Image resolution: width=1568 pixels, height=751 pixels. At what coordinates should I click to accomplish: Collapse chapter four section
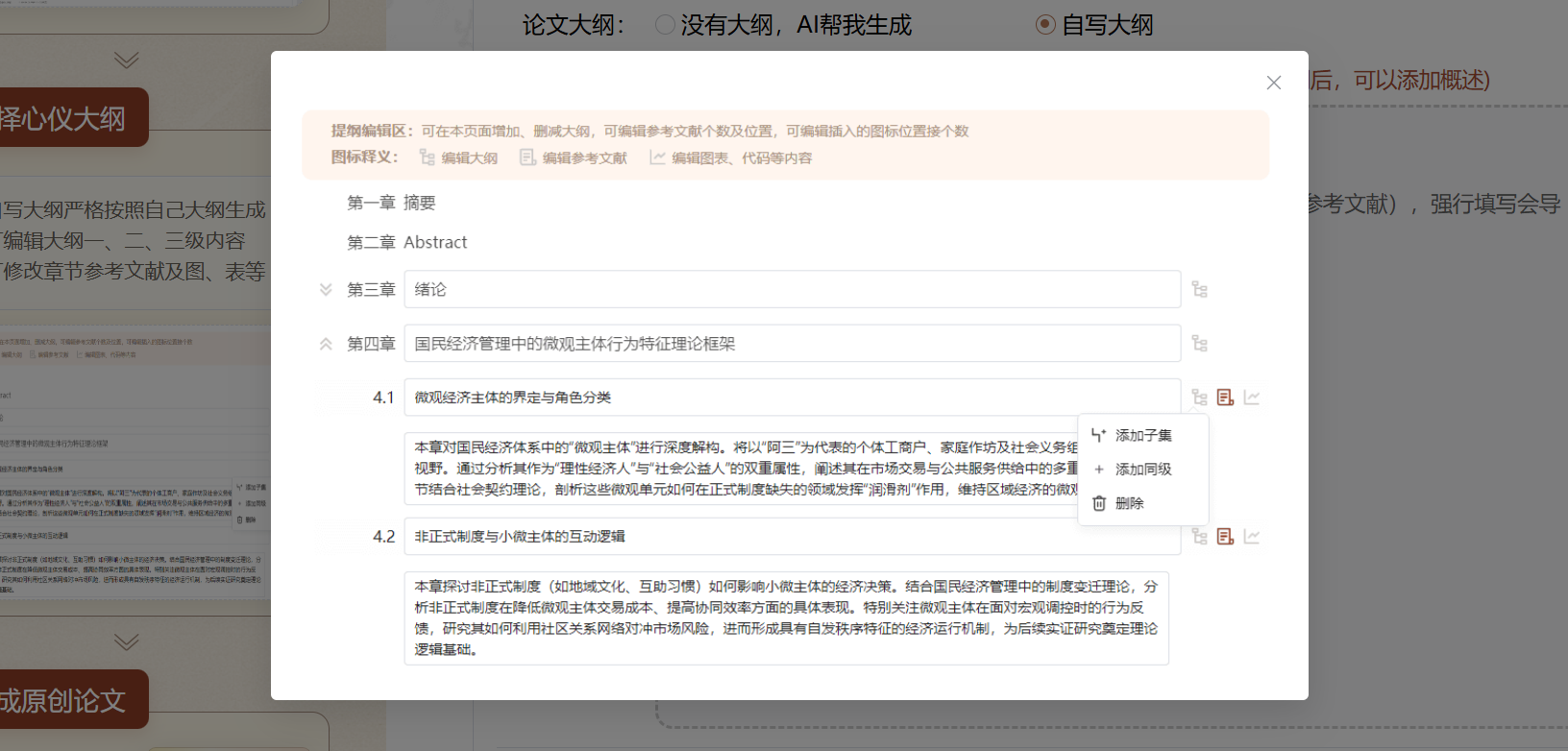[x=326, y=344]
